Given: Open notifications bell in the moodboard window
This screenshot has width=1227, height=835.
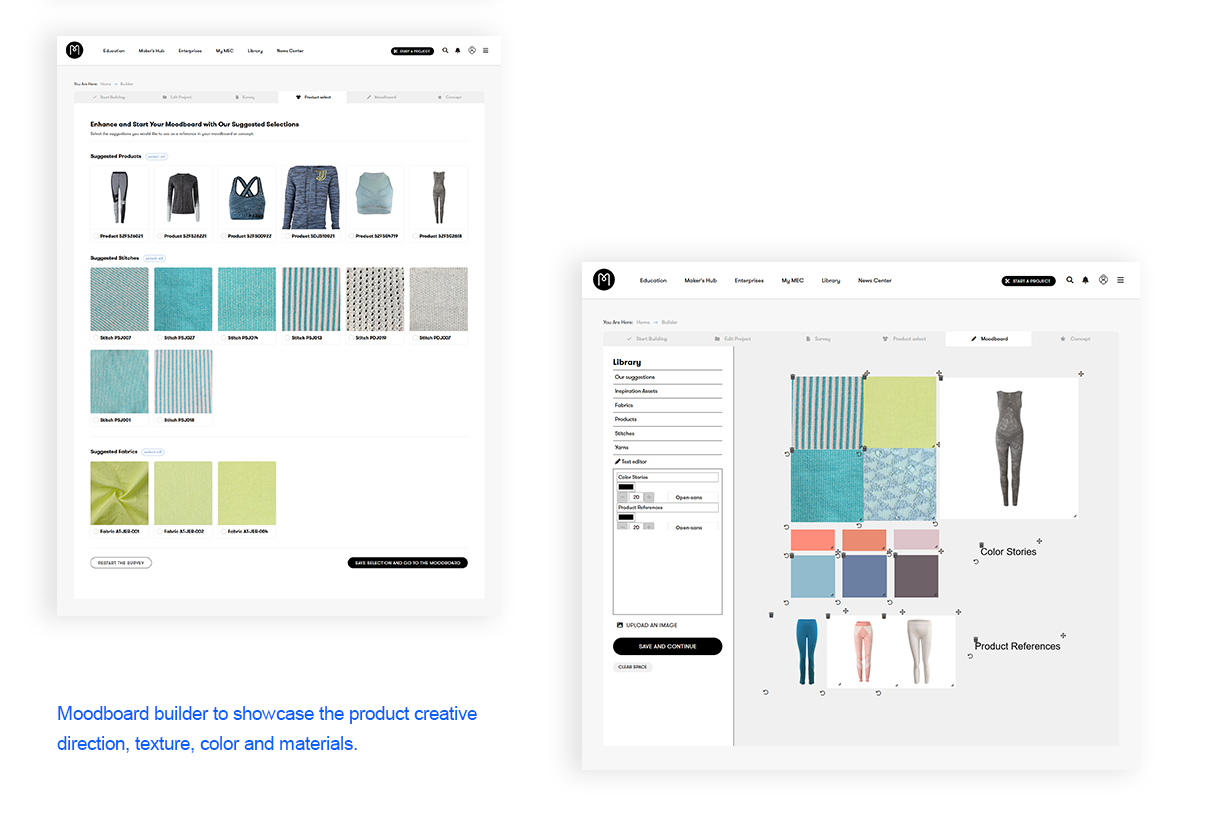Looking at the screenshot, I should (x=1086, y=281).
